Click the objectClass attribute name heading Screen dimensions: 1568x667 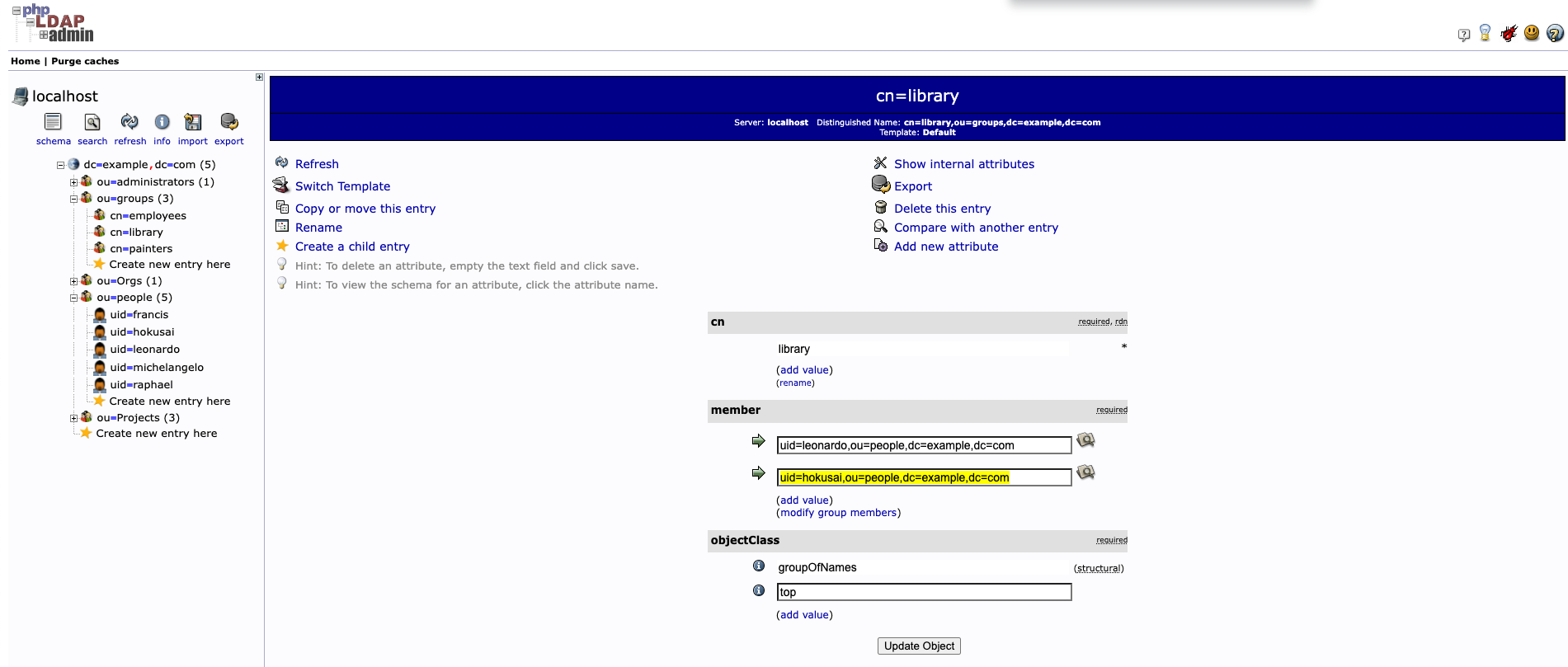pos(745,540)
